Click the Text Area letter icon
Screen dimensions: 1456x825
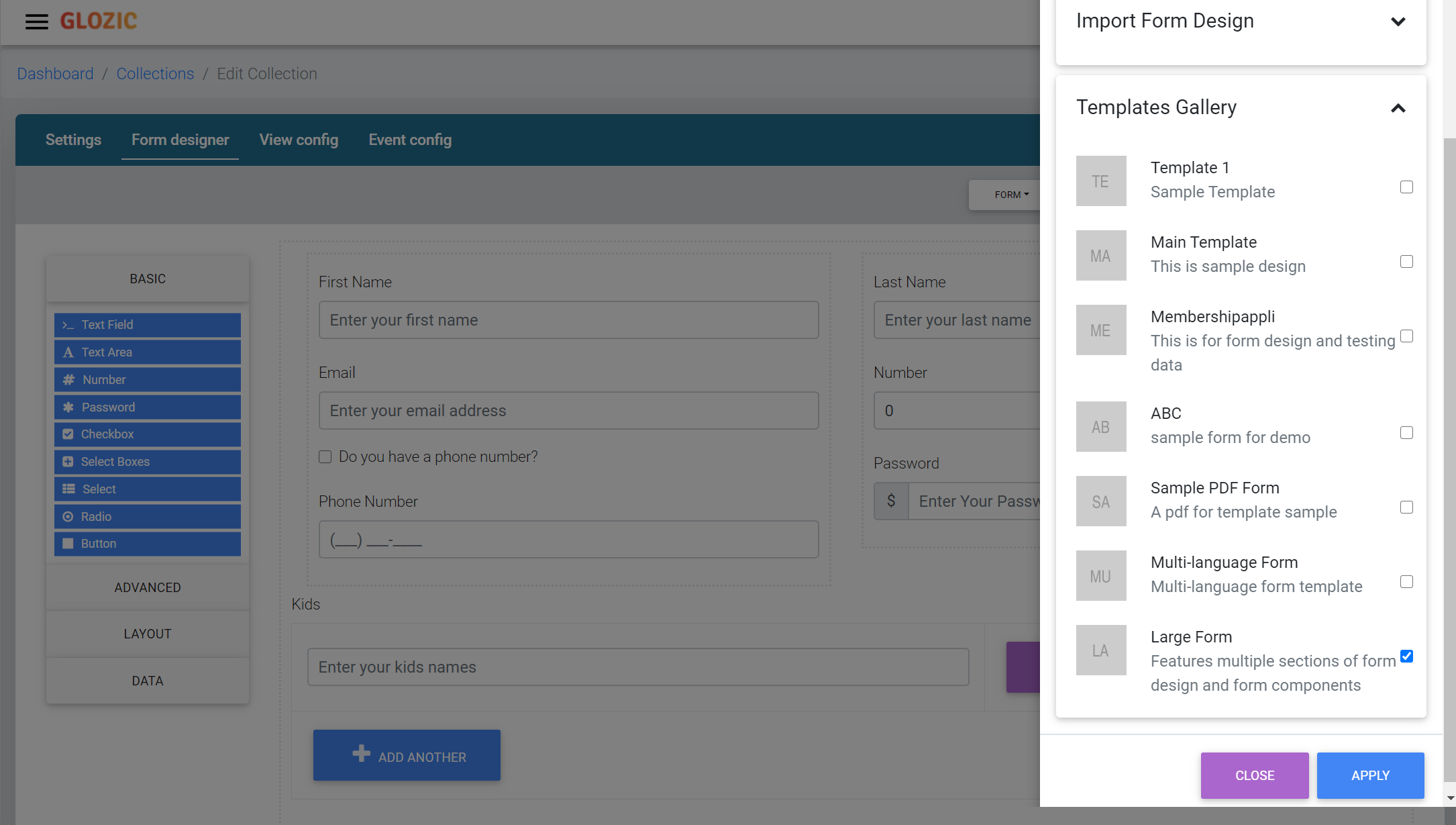68,352
